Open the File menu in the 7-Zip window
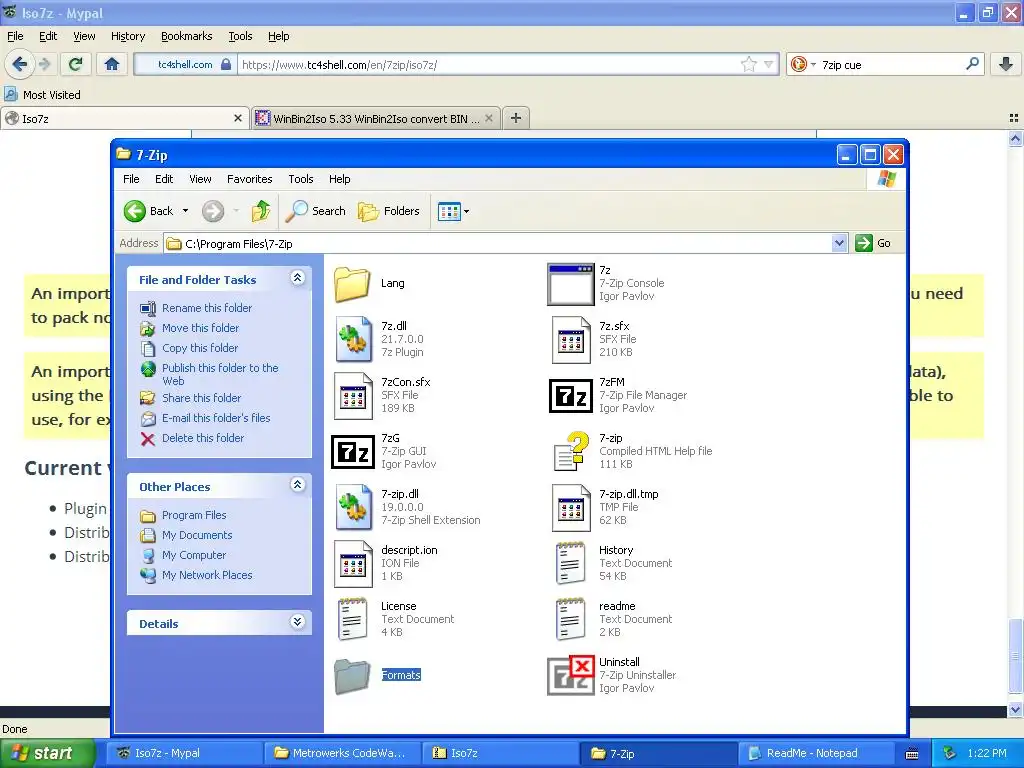Image resolution: width=1024 pixels, height=768 pixels. pos(131,179)
